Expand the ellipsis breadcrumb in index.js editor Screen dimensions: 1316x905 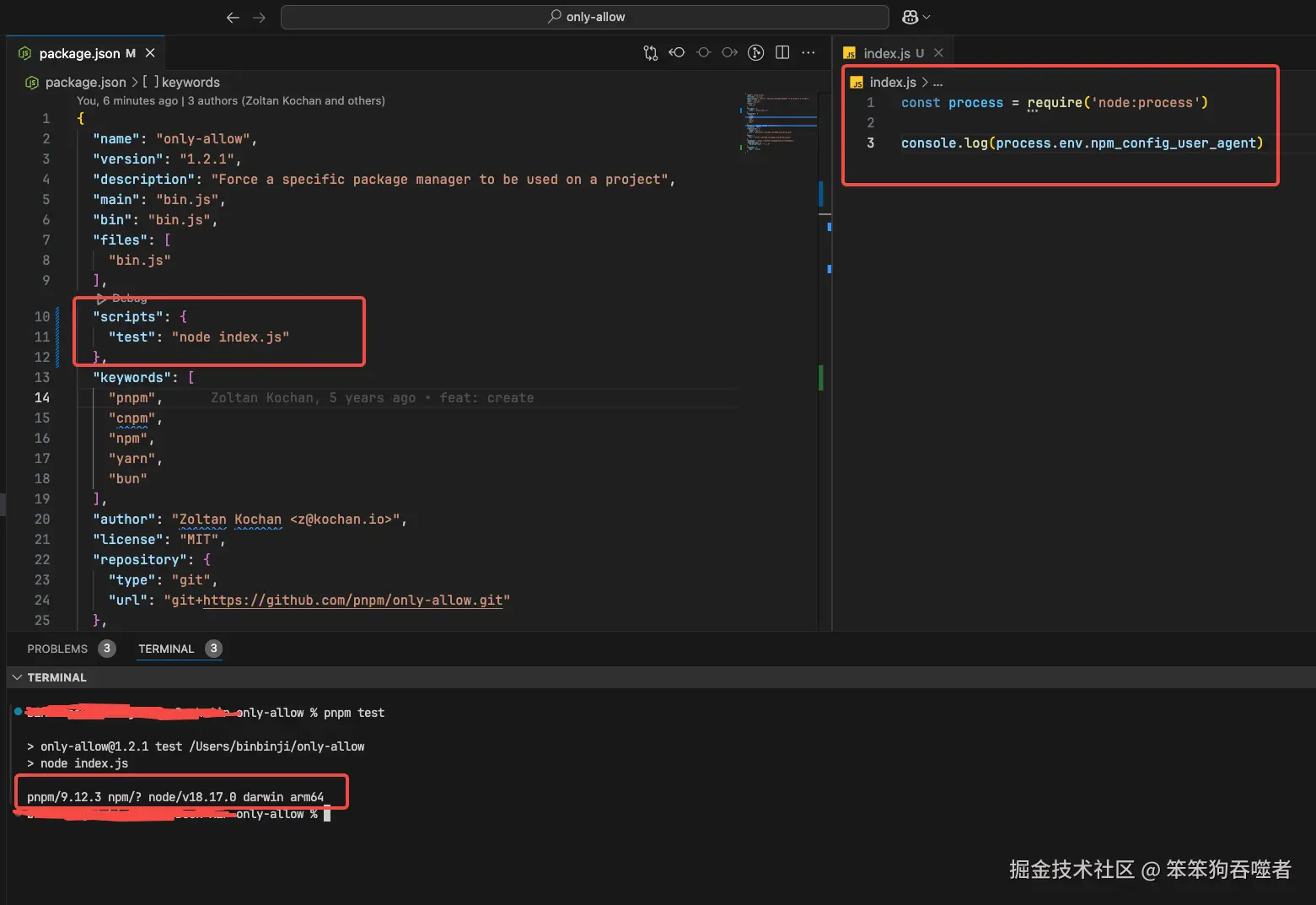(937, 83)
